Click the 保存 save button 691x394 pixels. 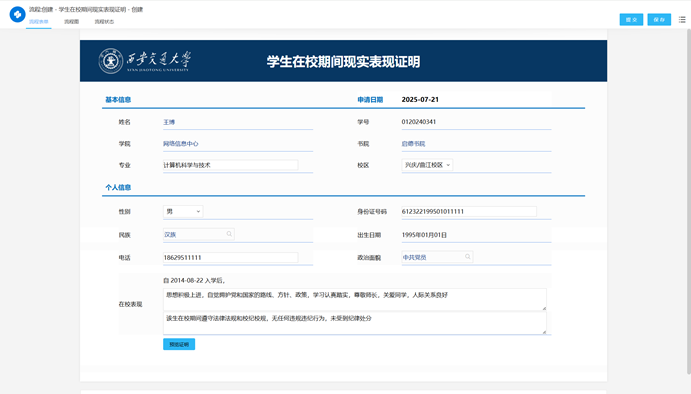(659, 19)
